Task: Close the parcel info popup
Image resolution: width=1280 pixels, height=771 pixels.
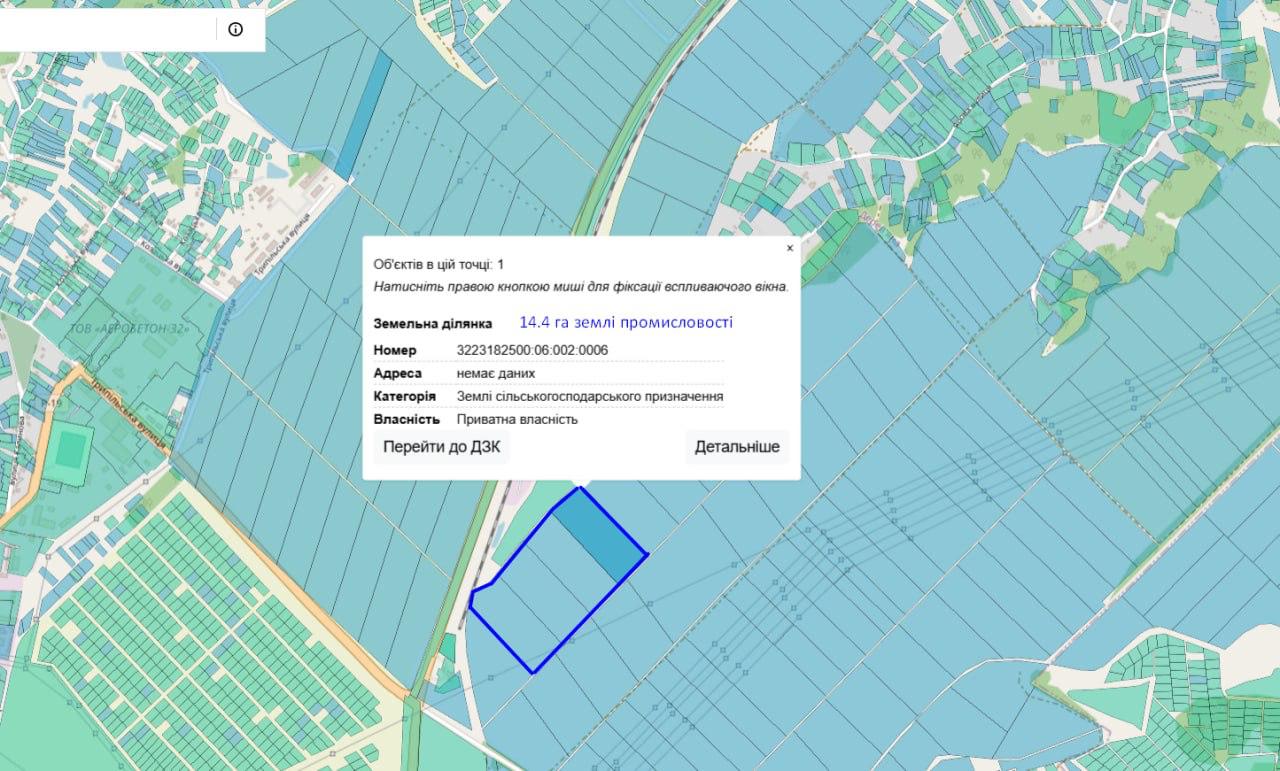Action: click(789, 248)
